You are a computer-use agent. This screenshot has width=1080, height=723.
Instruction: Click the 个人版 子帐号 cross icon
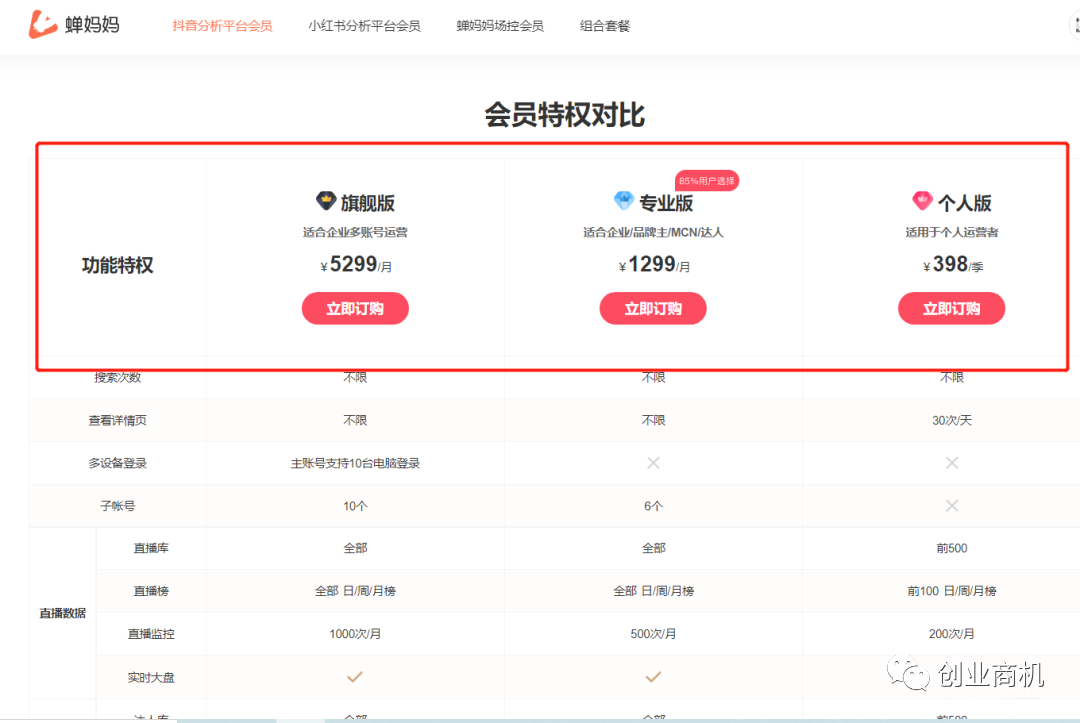point(951,505)
